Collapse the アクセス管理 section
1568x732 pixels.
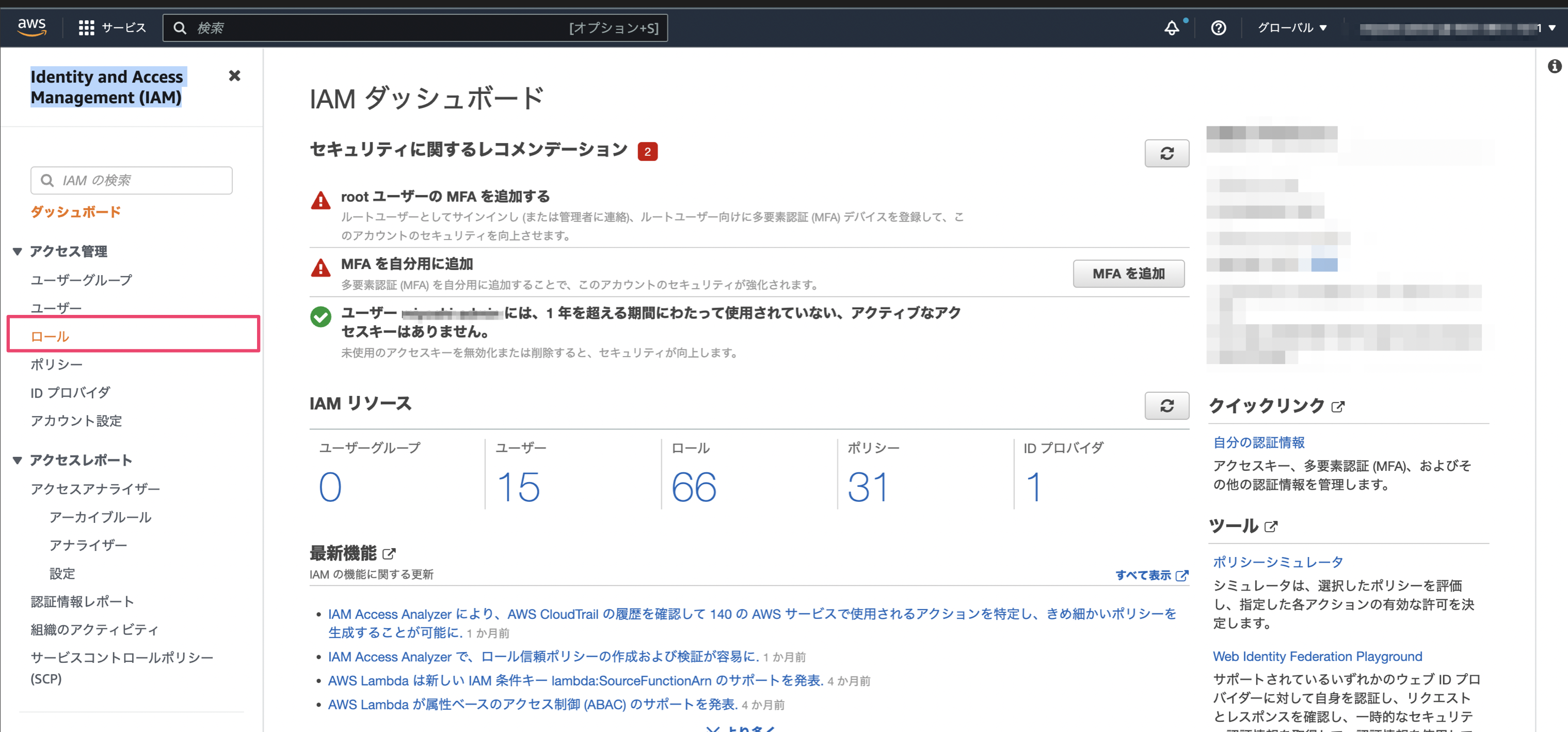[x=18, y=251]
